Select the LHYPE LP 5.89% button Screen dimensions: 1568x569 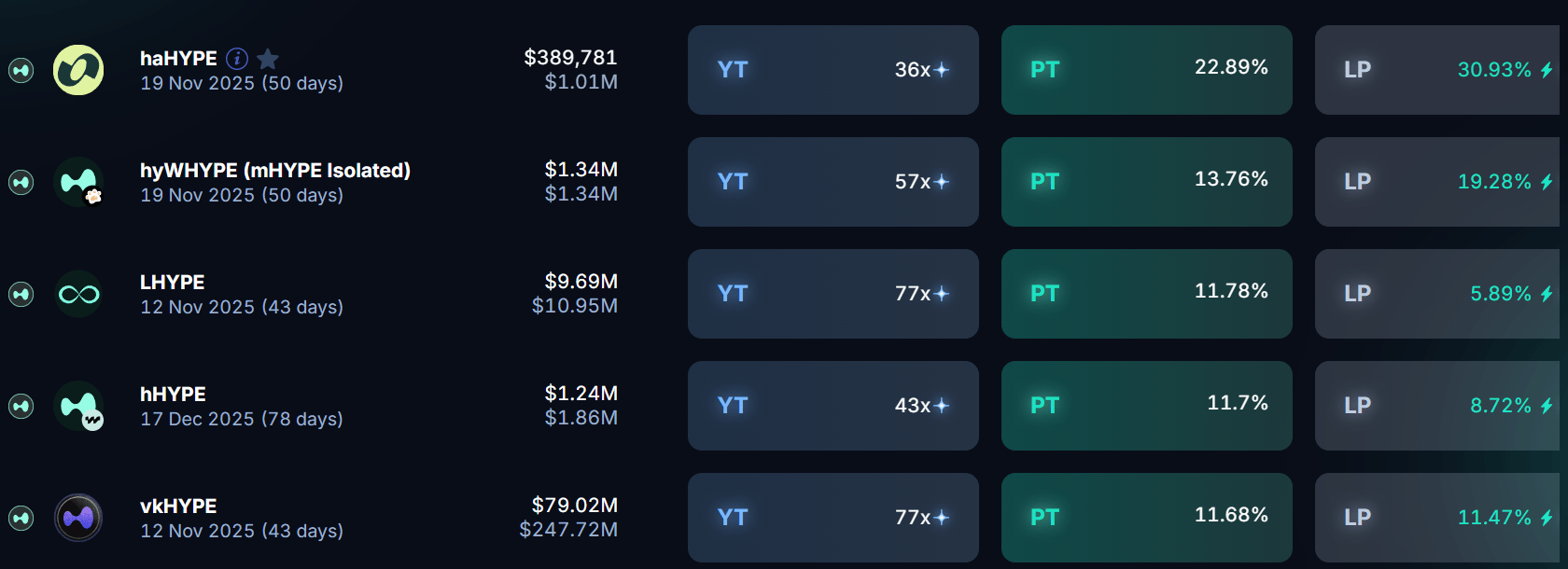click(1437, 294)
